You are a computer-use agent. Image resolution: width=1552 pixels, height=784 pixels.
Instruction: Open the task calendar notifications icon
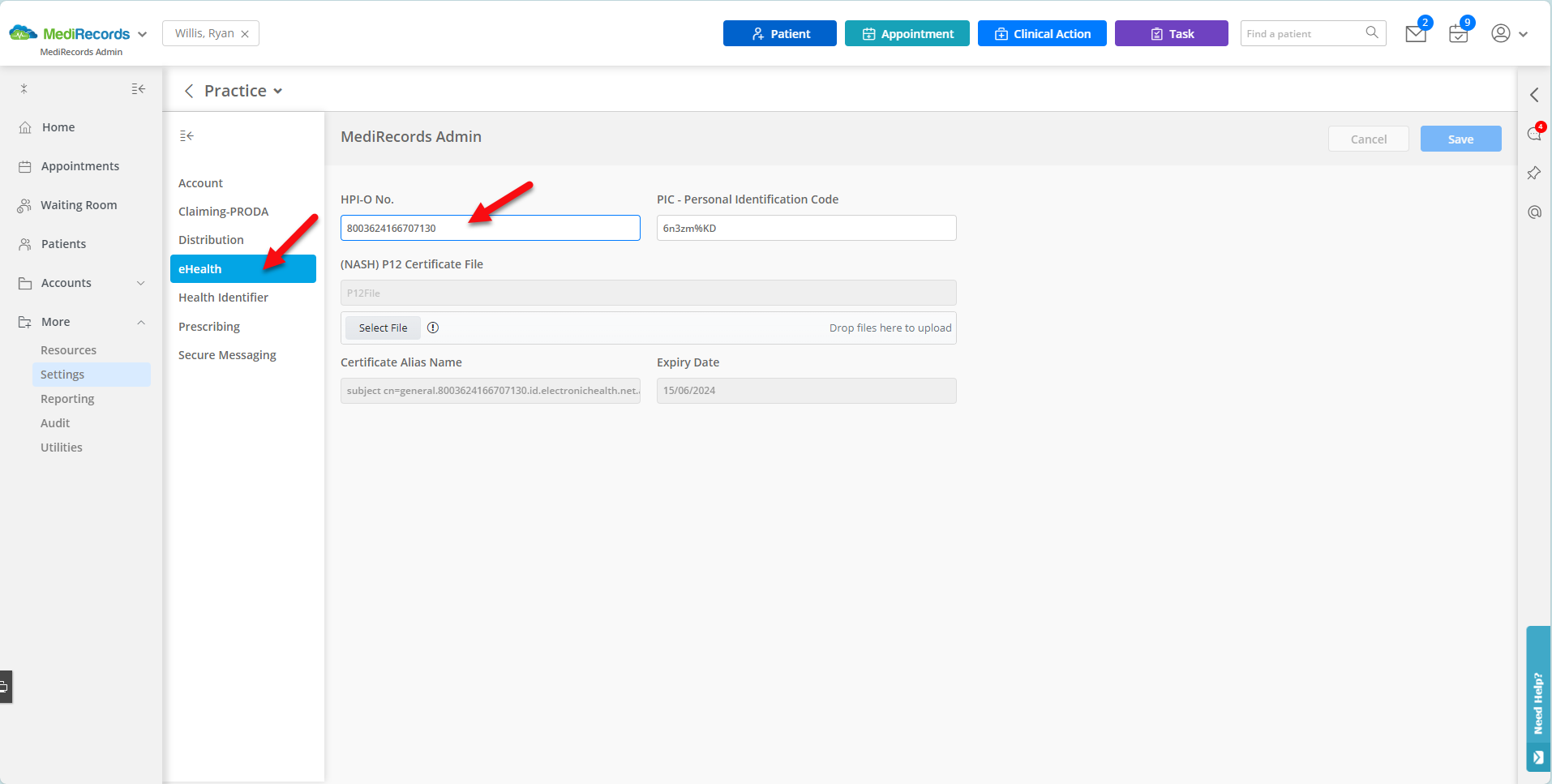1459,34
